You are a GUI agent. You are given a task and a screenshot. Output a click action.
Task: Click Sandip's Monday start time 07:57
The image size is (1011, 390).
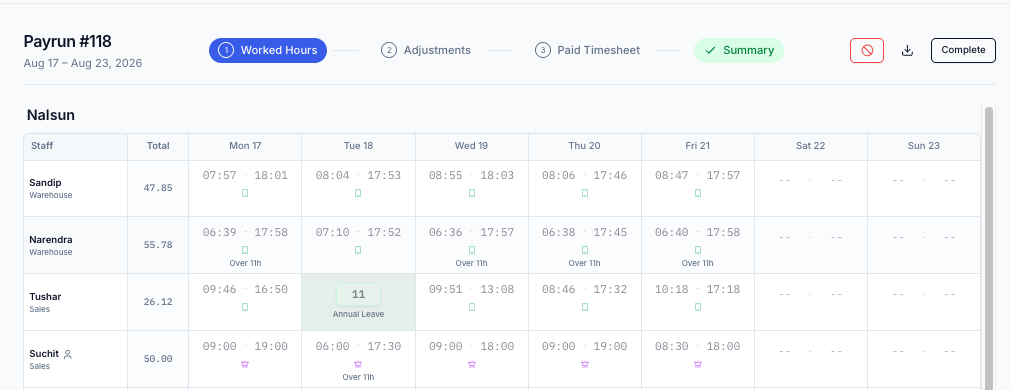coord(219,175)
